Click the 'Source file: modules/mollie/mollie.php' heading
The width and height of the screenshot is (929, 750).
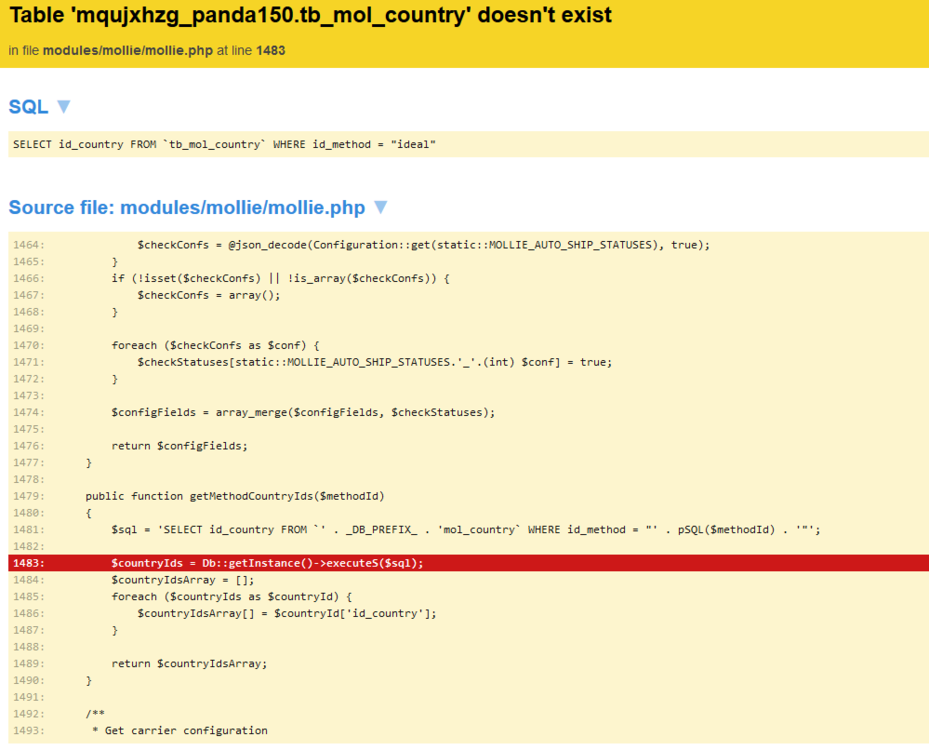187,208
